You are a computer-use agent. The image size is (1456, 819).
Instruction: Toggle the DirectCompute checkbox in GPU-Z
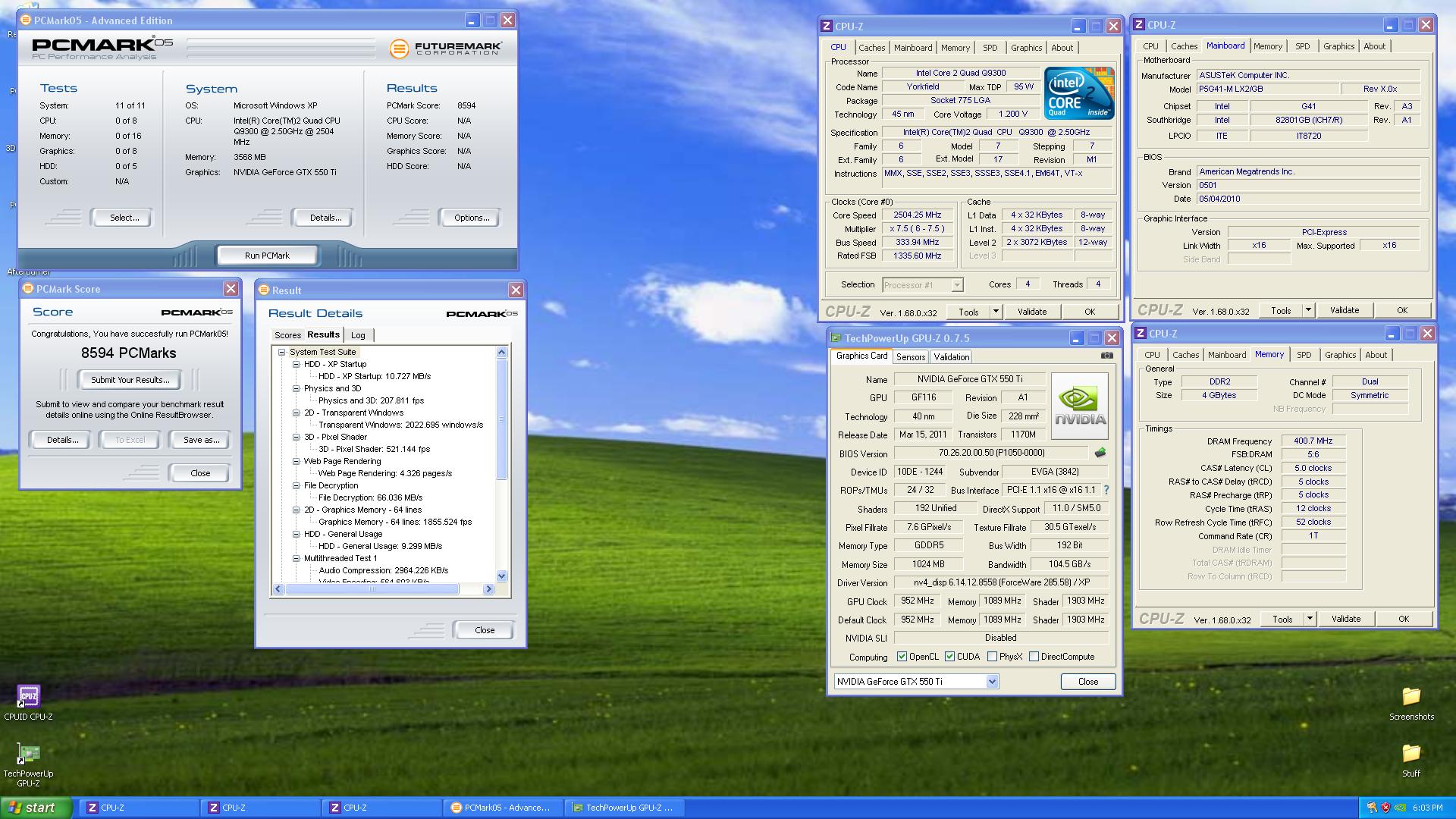click(1034, 657)
